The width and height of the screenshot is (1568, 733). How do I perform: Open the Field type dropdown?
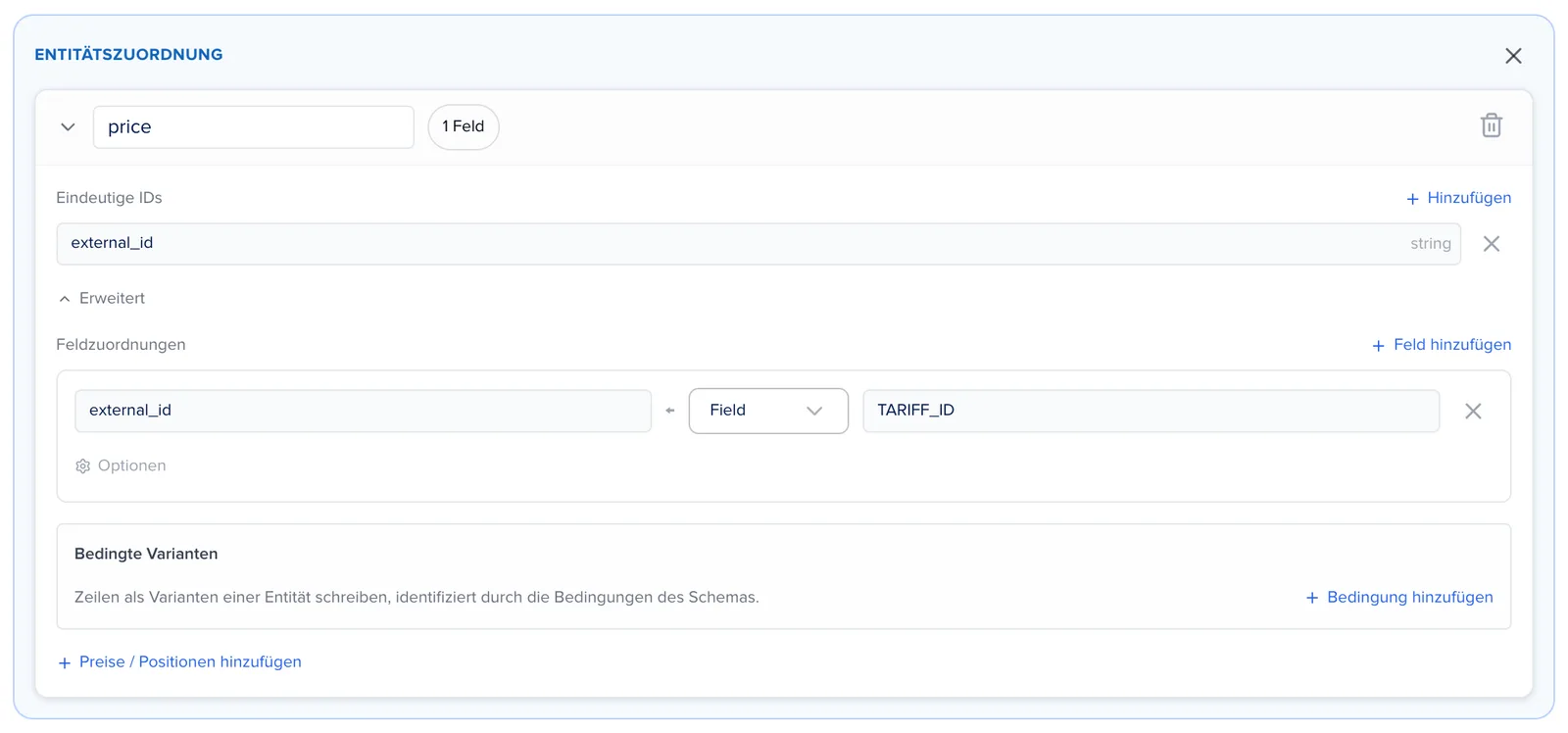pyautogui.click(x=768, y=411)
